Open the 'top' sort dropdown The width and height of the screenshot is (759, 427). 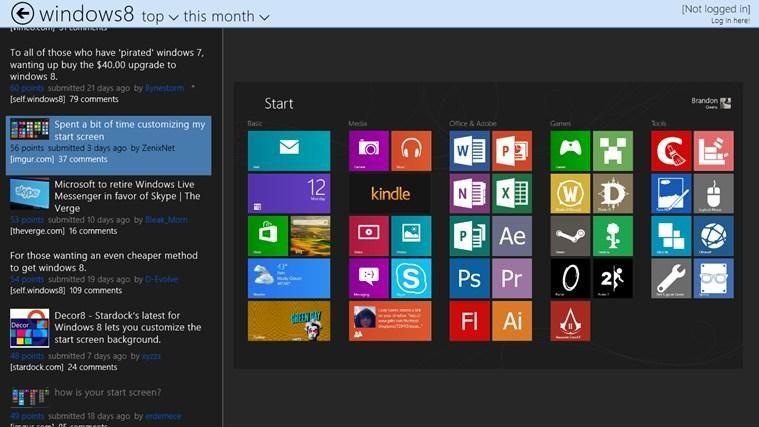point(160,17)
